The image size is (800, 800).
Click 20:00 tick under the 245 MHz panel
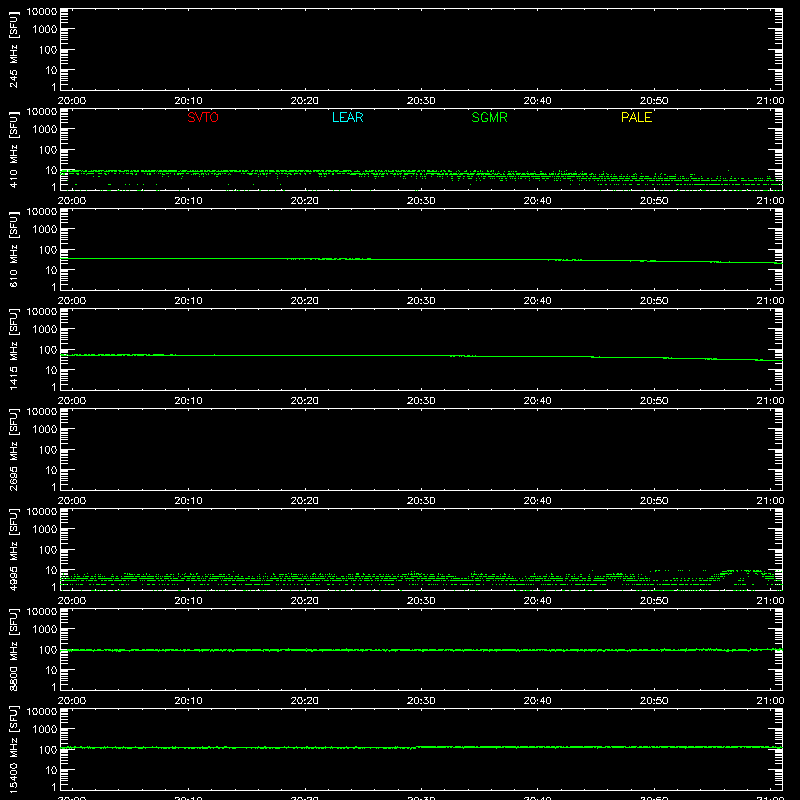click(72, 101)
